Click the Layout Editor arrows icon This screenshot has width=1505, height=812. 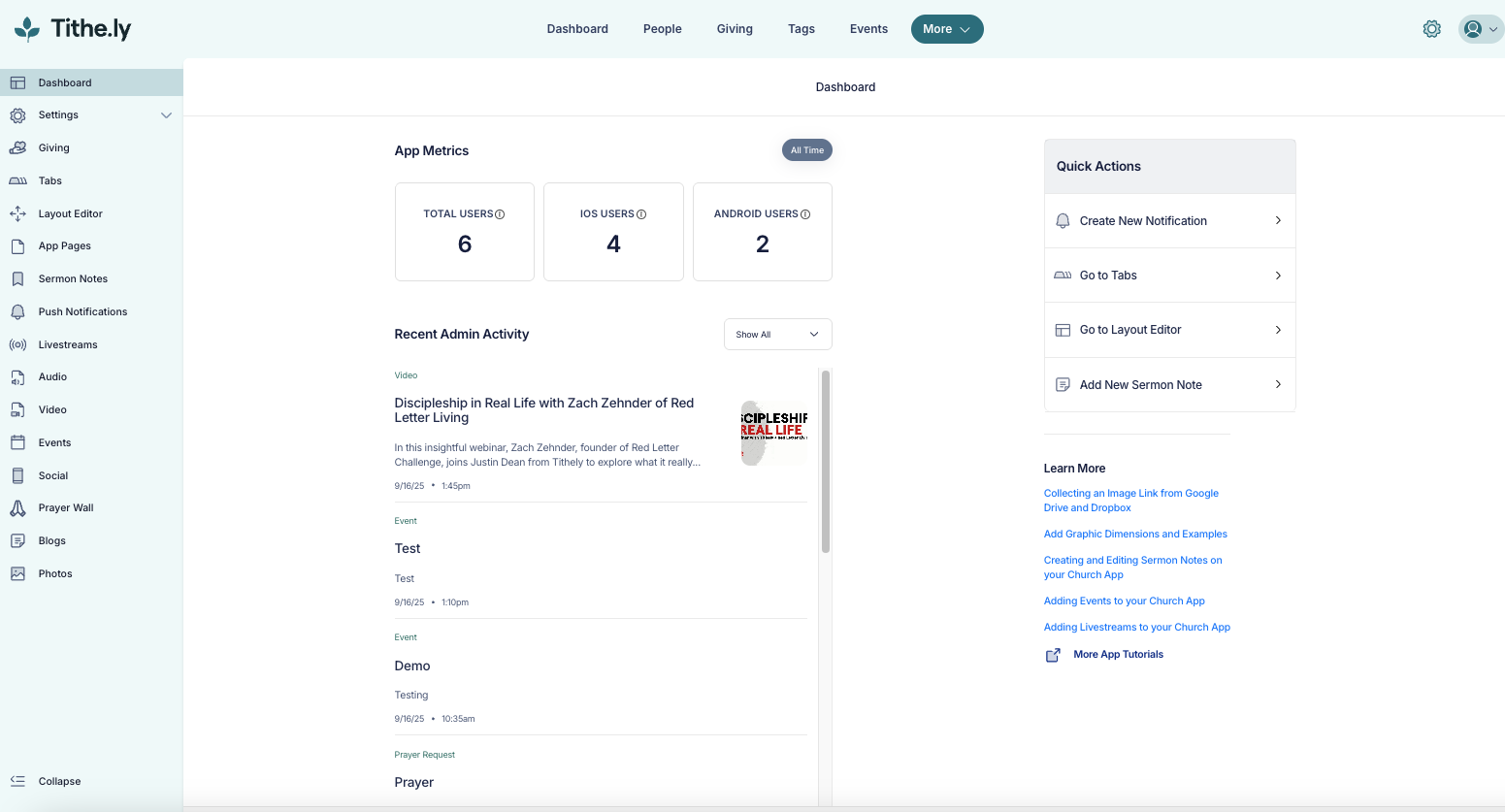(17, 213)
